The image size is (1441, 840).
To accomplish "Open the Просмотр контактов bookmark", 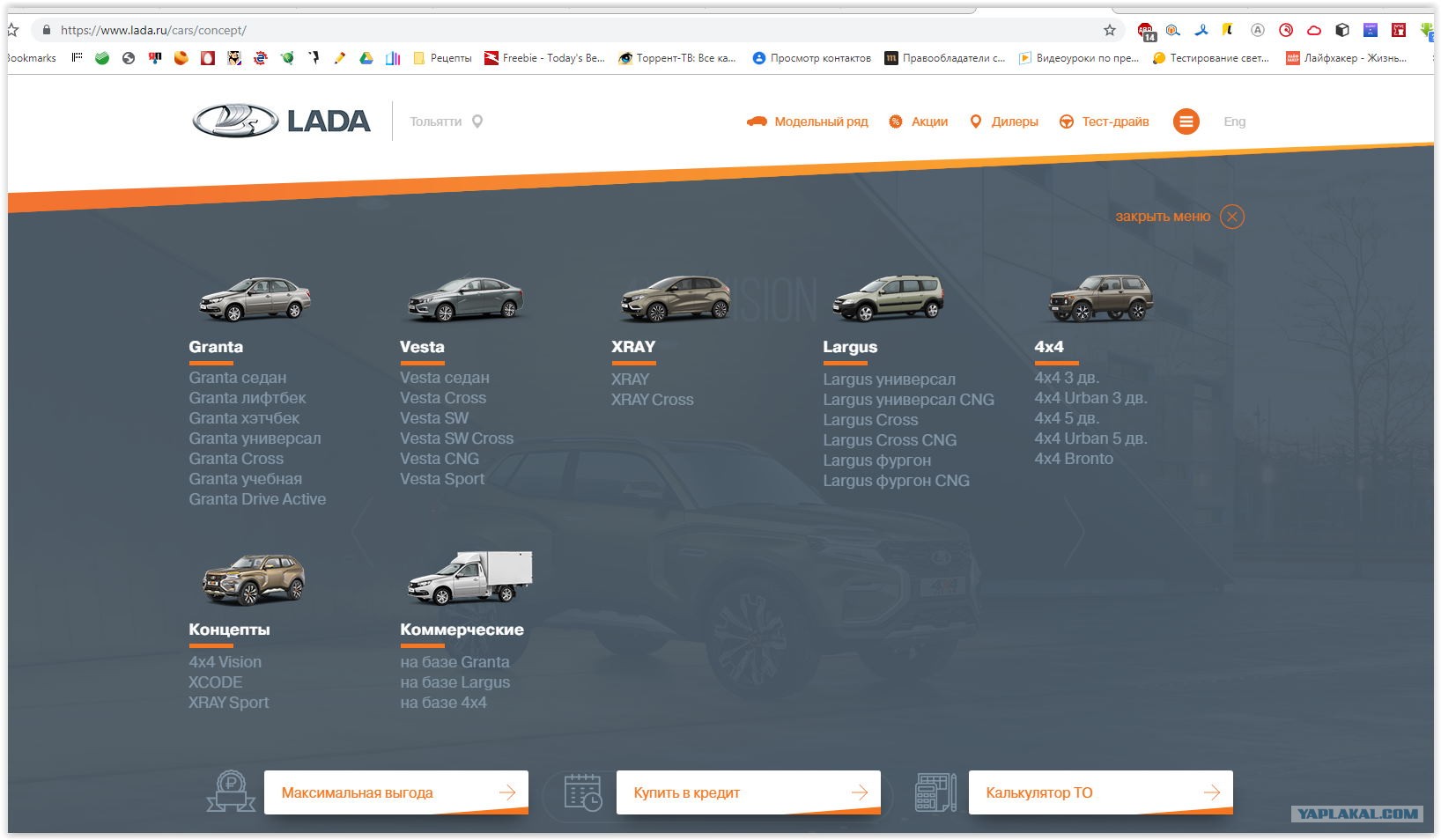I will pos(811,58).
